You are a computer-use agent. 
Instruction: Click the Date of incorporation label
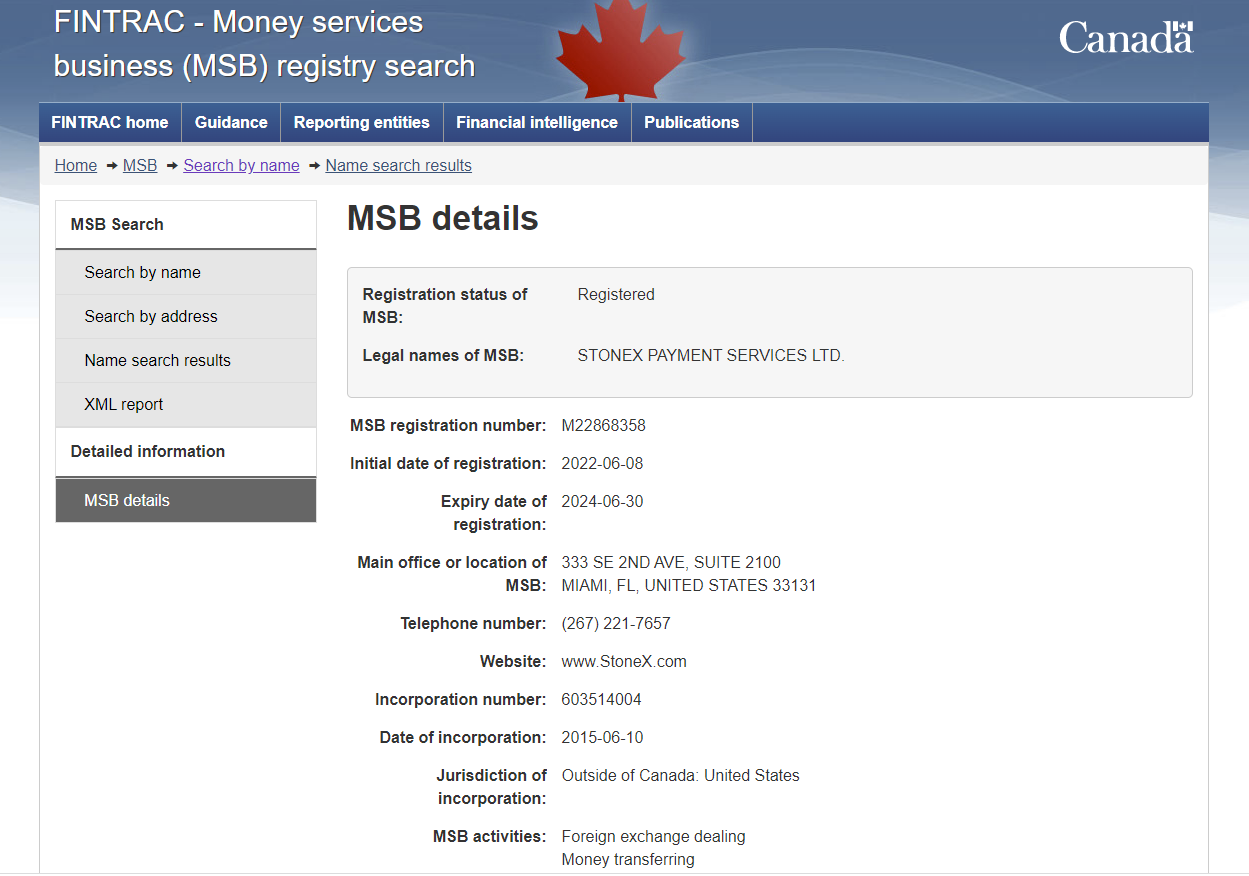click(x=463, y=737)
